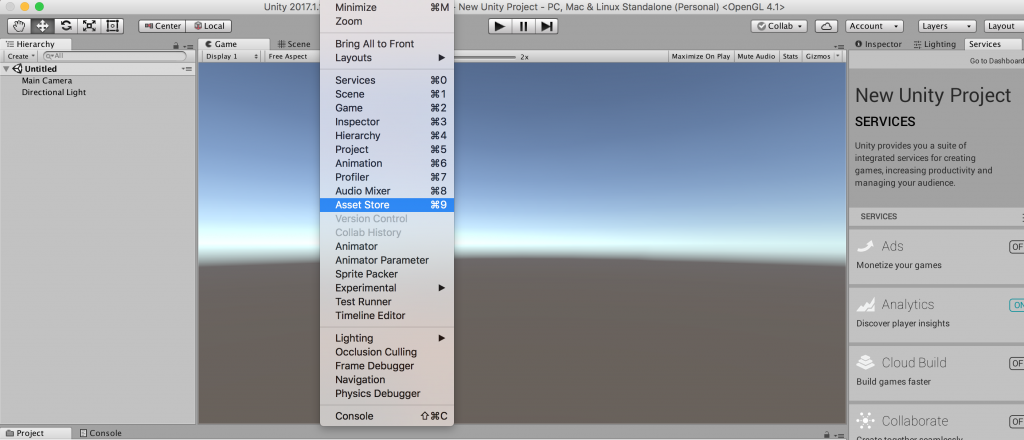Viewport: 1024px width, 440px height.
Task: Switch to the Lighting tab
Action: click(x=935, y=44)
